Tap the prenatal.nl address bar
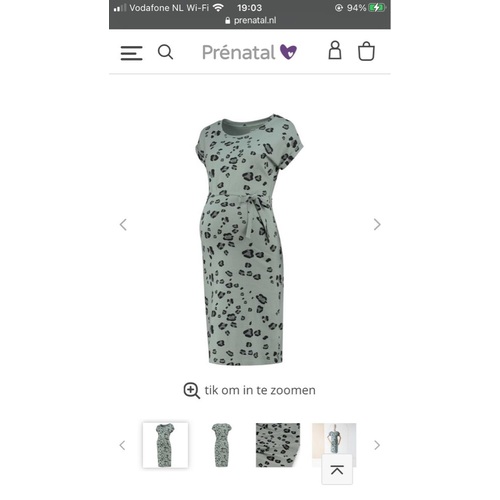Viewport: 500px width, 500px height. click(251, 21)
